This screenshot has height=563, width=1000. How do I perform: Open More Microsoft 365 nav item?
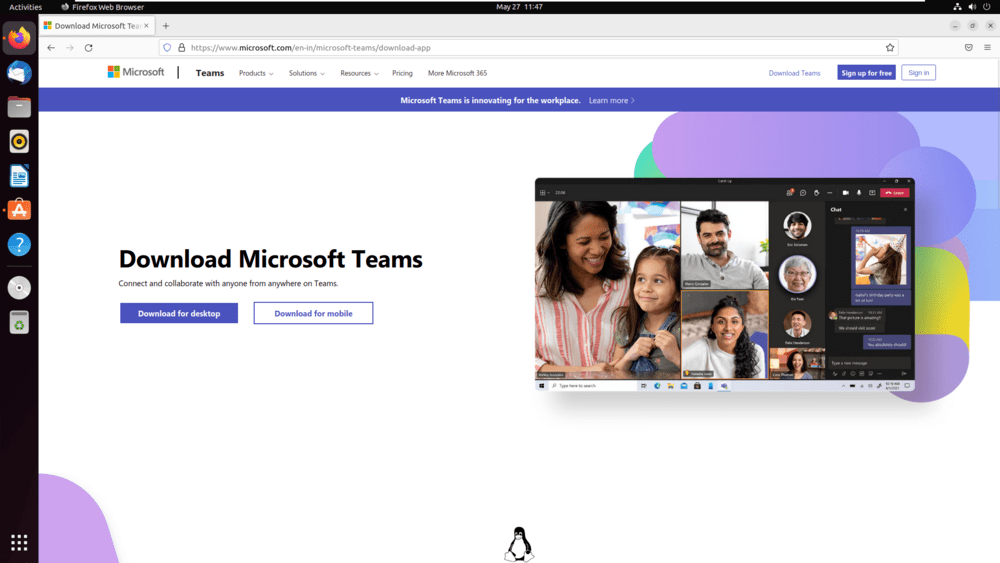point(457,73)
